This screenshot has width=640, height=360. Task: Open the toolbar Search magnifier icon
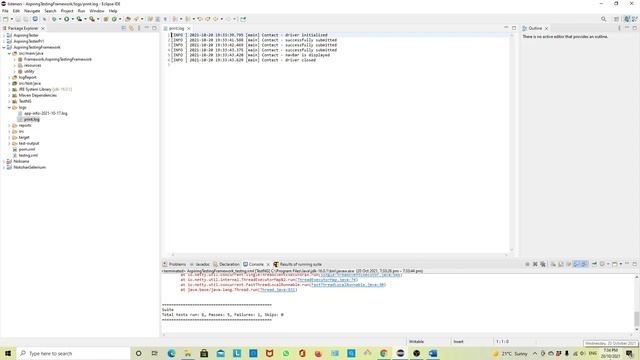coord(603,19)
